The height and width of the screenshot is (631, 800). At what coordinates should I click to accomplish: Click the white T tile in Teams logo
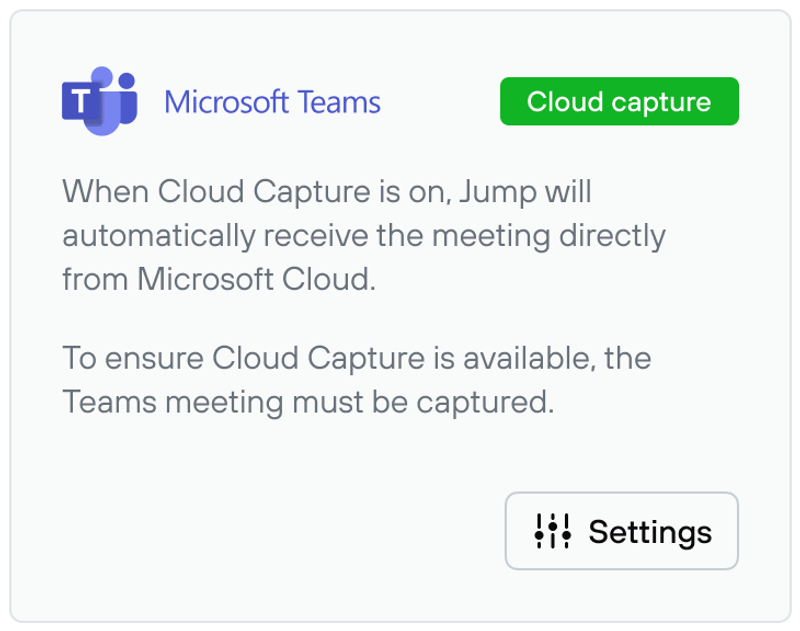[x=82, y=101]
